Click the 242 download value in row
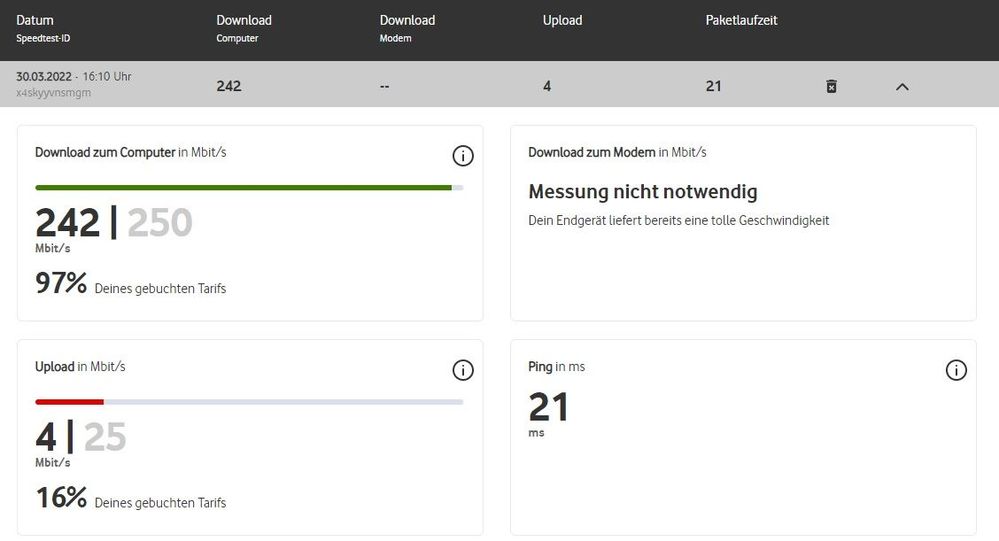The height and width of the screenshot is (541, 999). (x=229, y=86)
